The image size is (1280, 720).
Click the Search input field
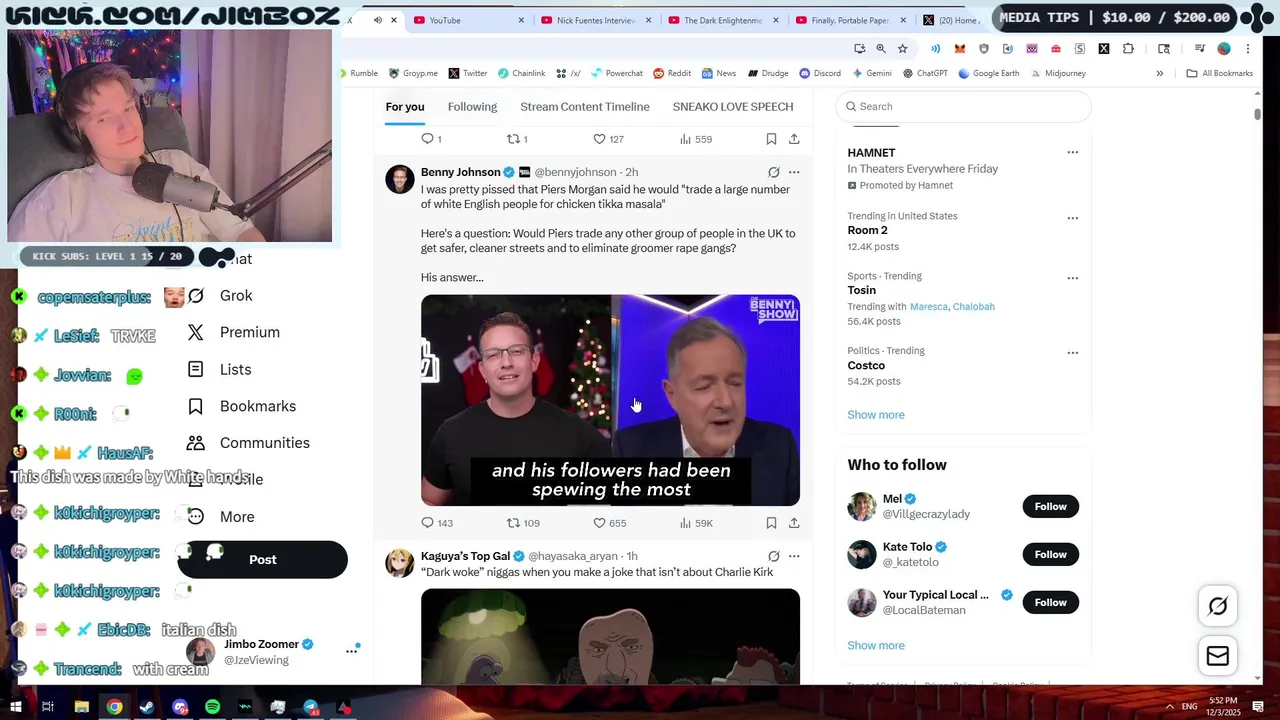[x=963, y=106]
